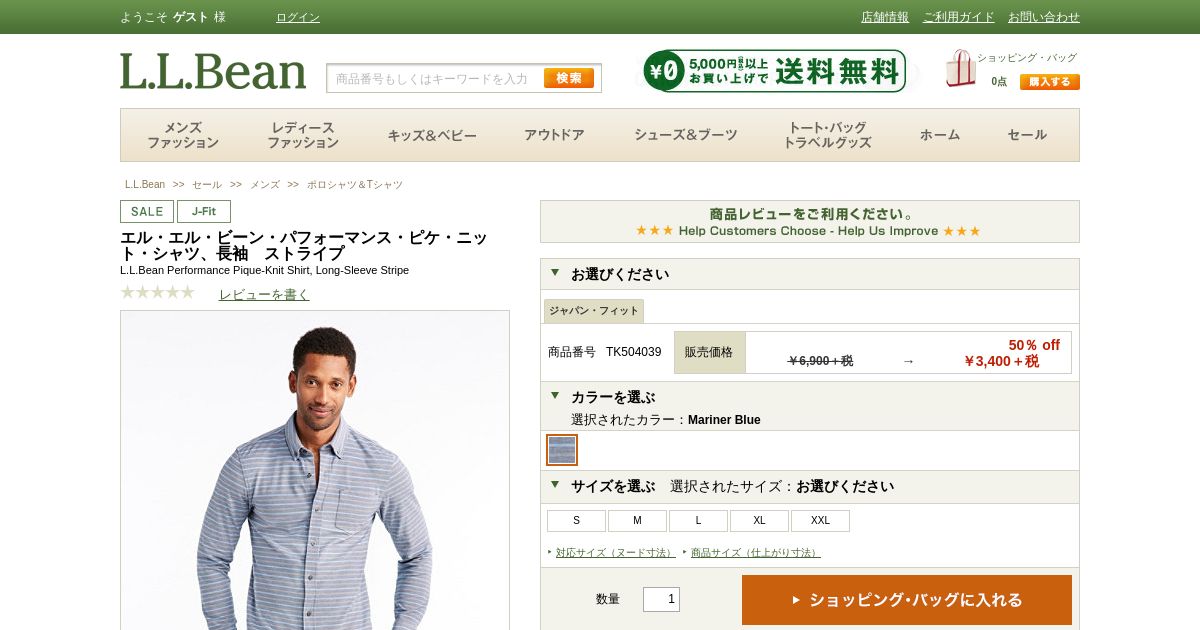Choose size M

coord(637,521)
